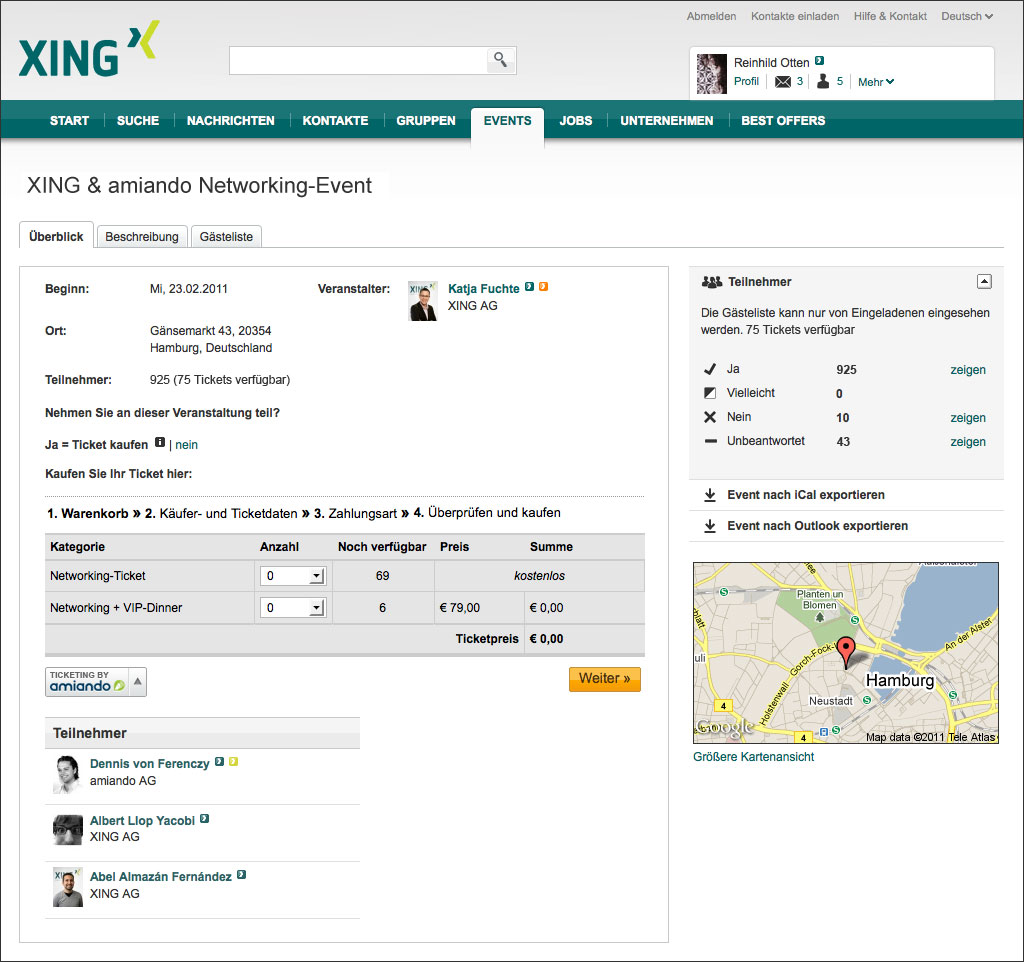Select the EVENTS navigation tab

[x=507, y=122]
